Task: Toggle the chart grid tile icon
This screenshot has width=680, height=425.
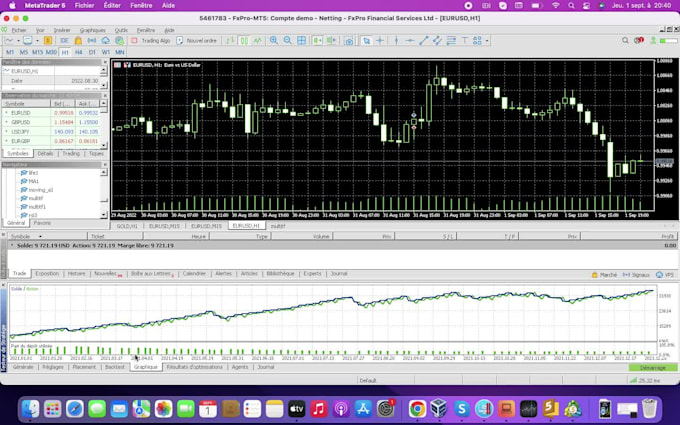Action: [301, 40]
